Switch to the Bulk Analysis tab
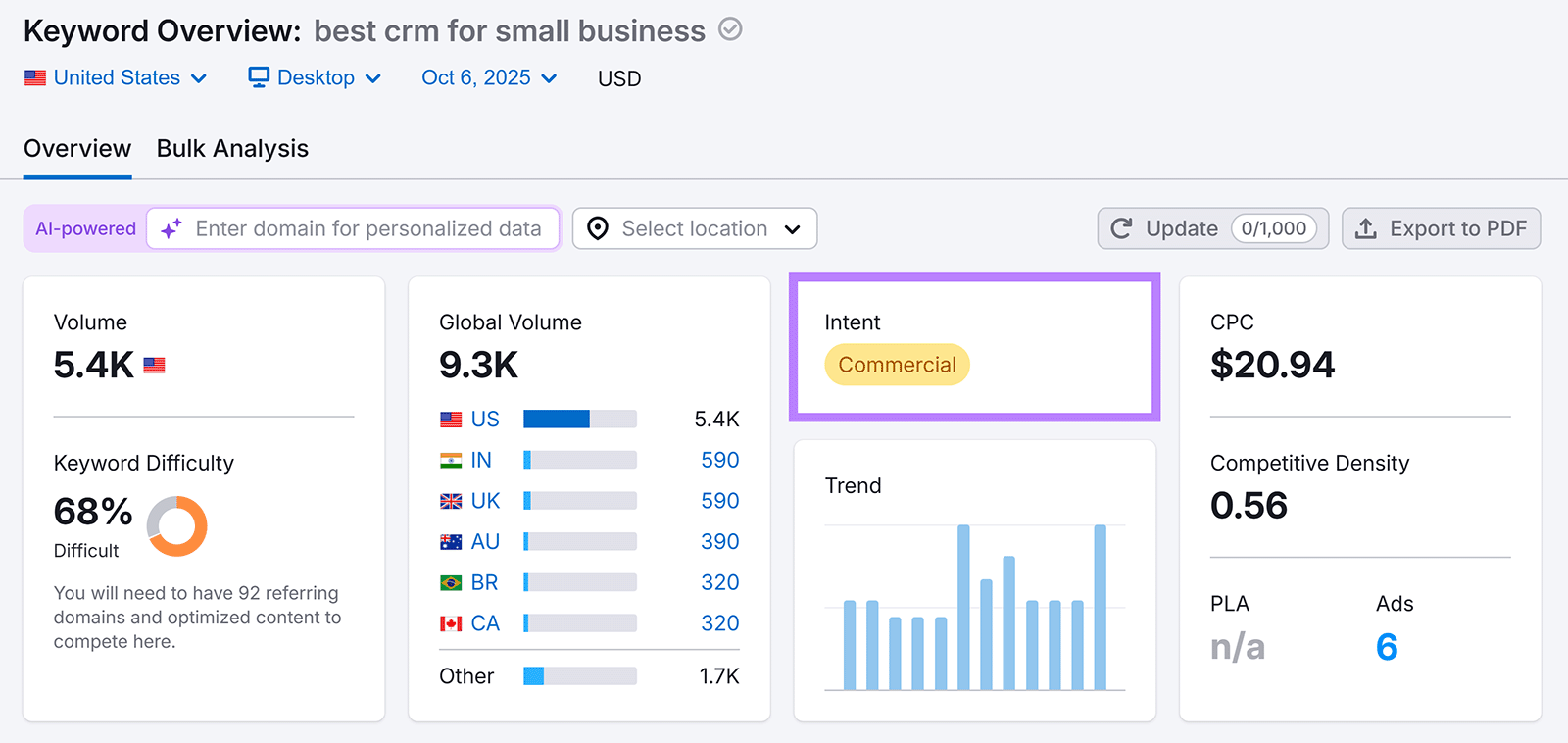1568x743 pixels. 232,149
